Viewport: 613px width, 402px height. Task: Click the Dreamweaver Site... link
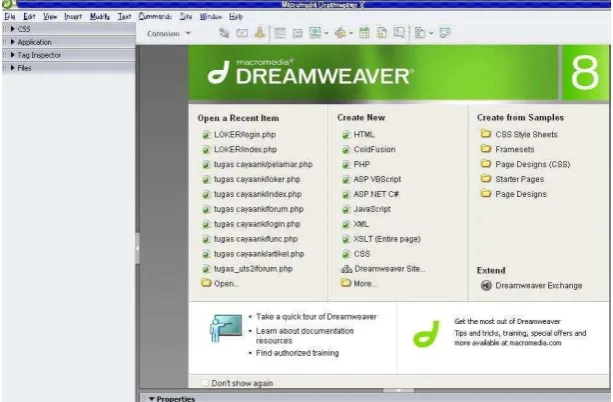389,269
